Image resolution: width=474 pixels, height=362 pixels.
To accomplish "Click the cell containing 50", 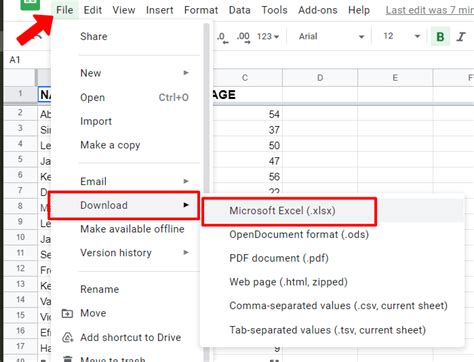I will click(x=247, y=145).
